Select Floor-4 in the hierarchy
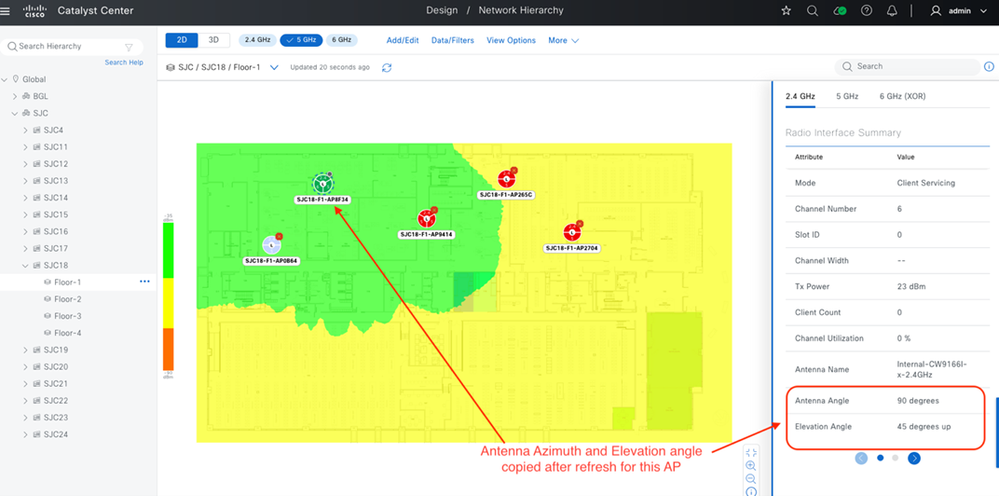This screenshot has height=496, width=999. pyautogui.click(x=68, y=333)
